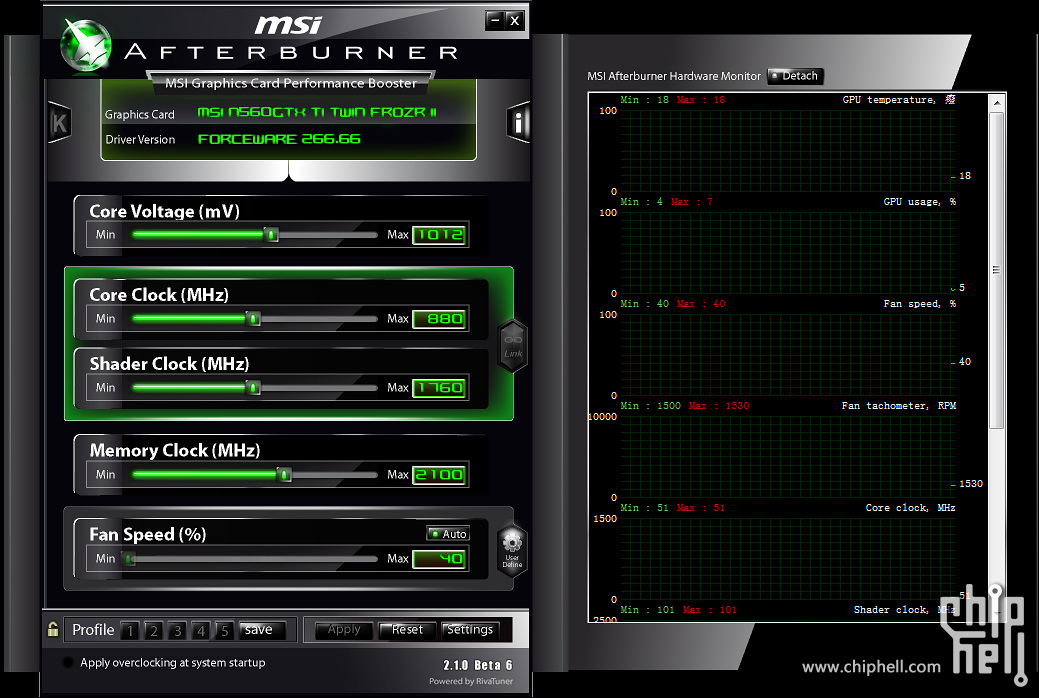Select profile slot 3
This screenshot has height=698, width=1039.
point(177,630)
